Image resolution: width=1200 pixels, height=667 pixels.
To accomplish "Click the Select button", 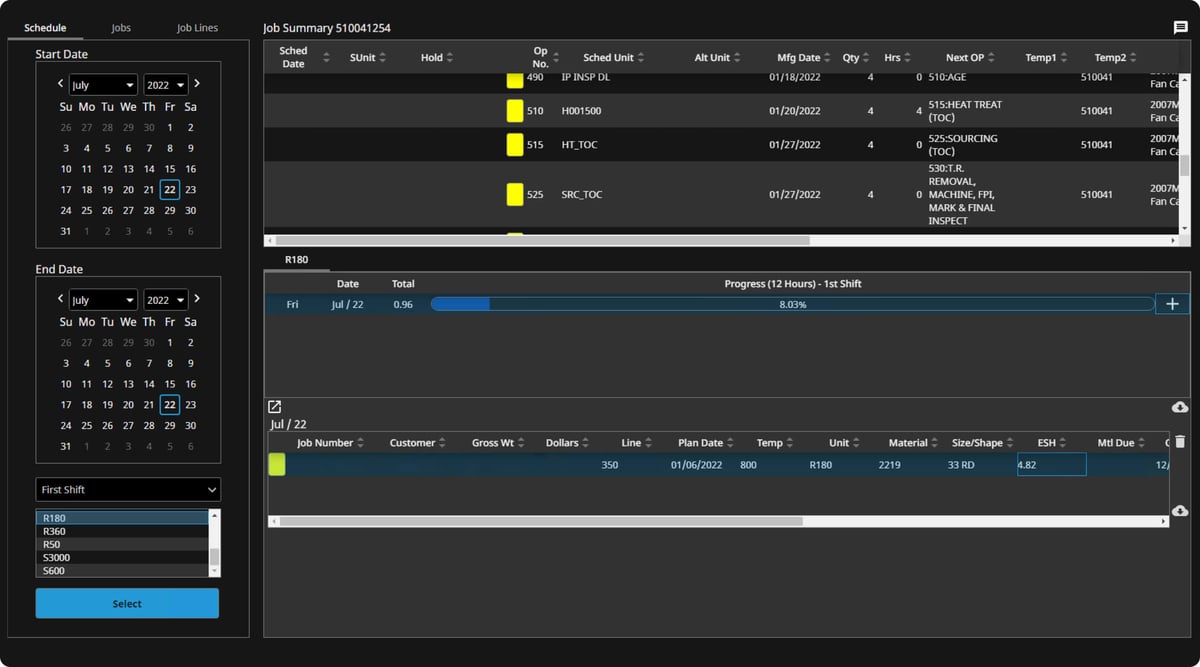I will 127,604.
